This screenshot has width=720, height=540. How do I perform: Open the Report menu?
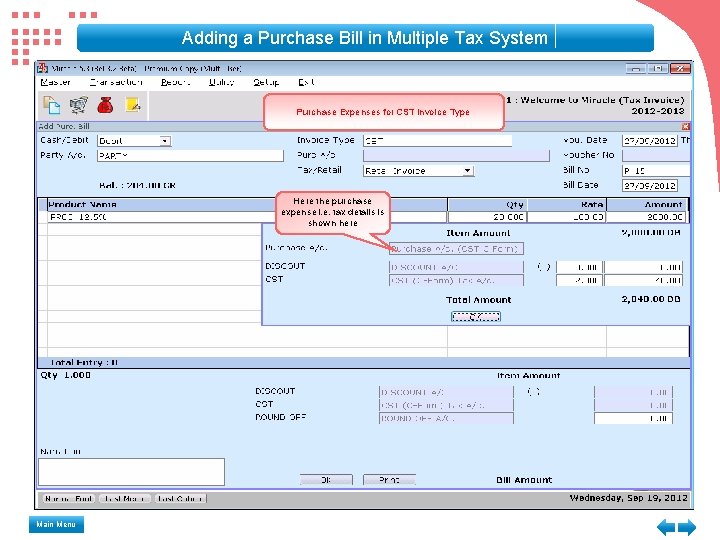coord(175,82)
